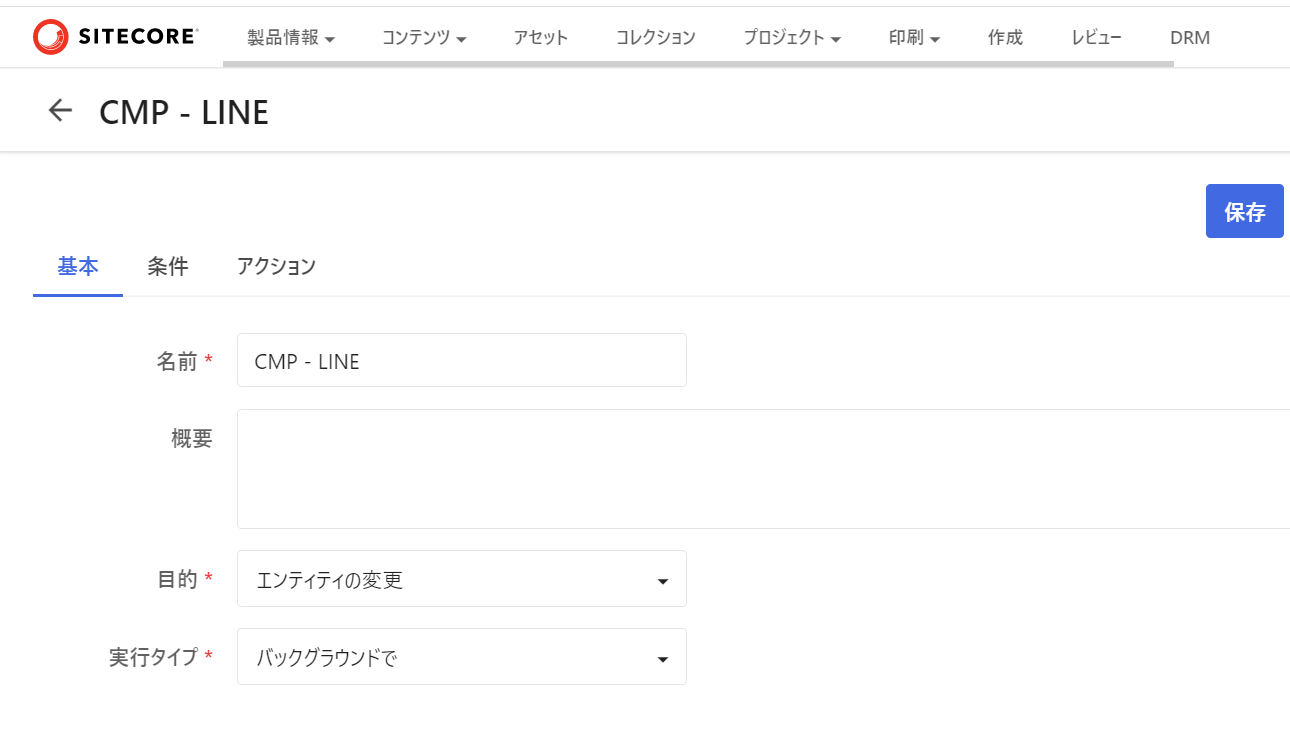The image size is (1290, 752).
Task: Open the レビュー page
Action: (x=1096, y=38)
